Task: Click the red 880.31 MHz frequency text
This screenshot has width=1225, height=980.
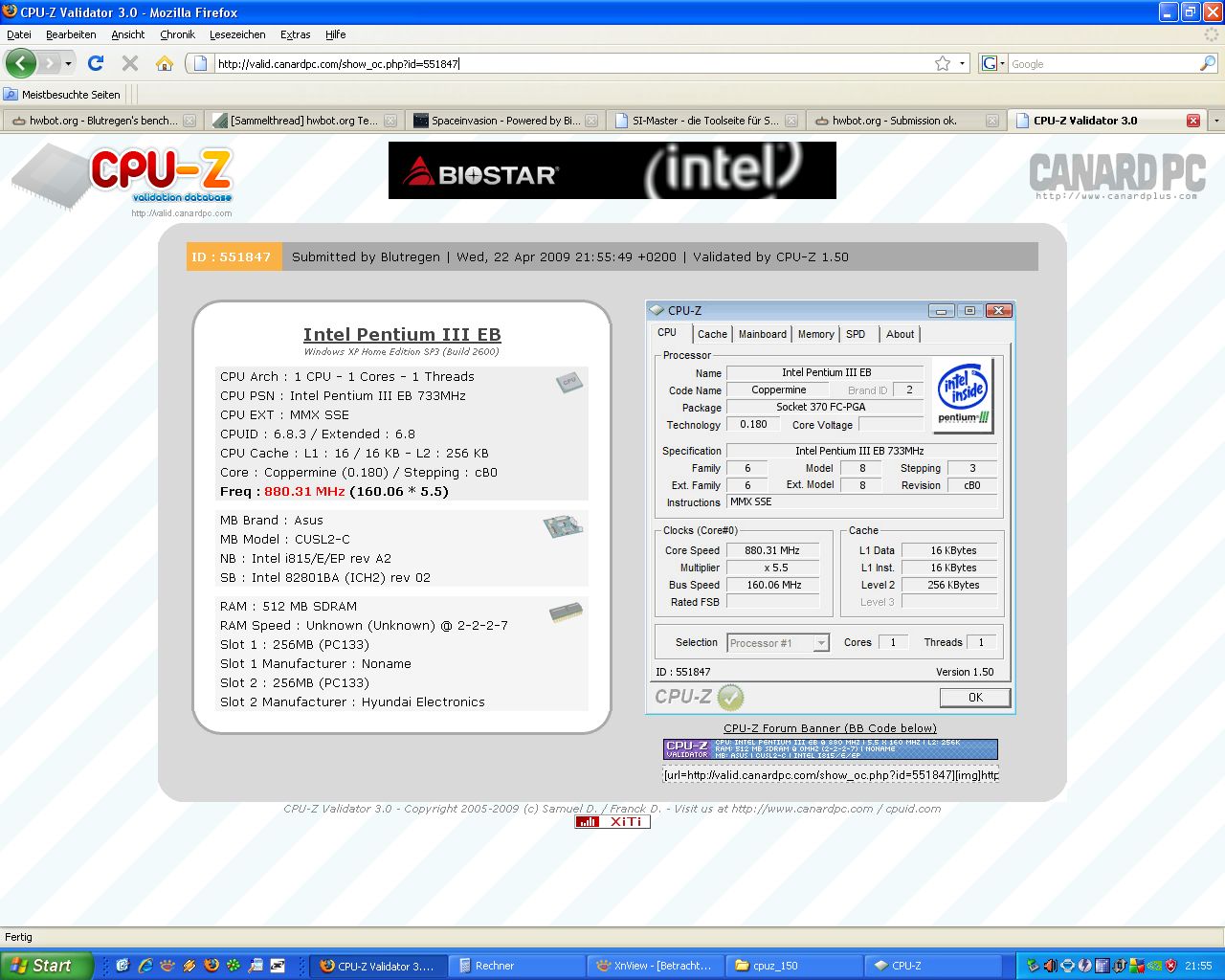Action: coord(304,491)
